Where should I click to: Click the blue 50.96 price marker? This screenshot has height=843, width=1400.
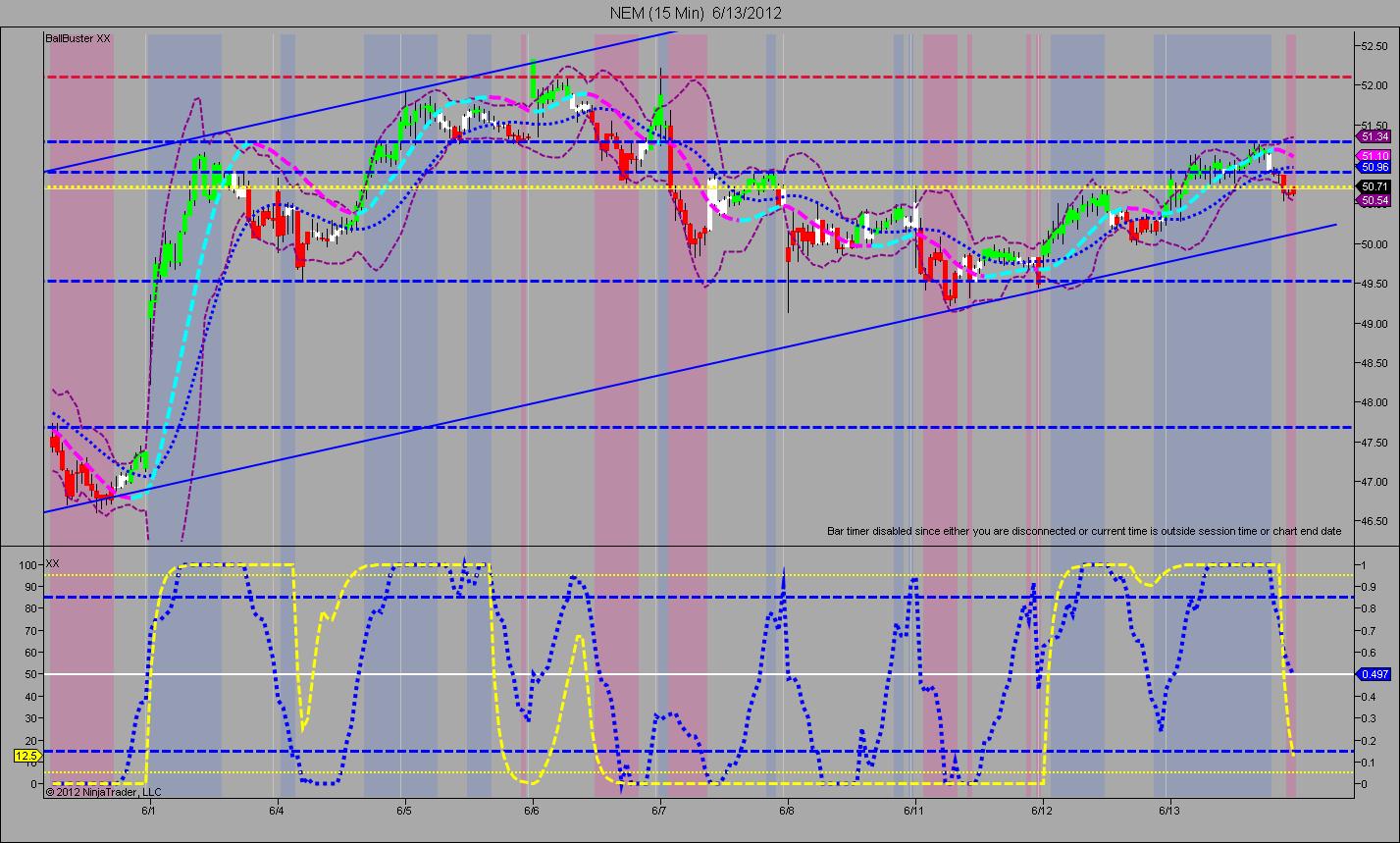click(1374, 168)
